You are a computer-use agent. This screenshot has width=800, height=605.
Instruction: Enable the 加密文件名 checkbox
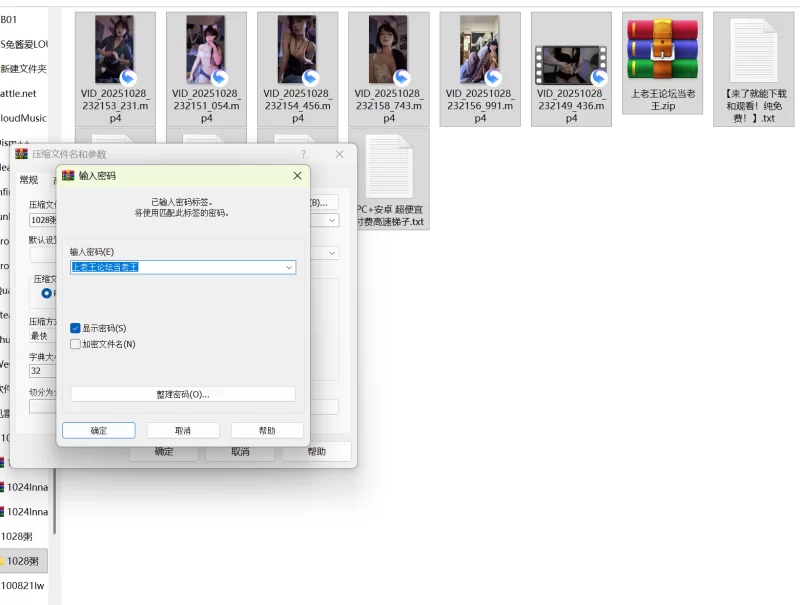[x=76, y=344]
